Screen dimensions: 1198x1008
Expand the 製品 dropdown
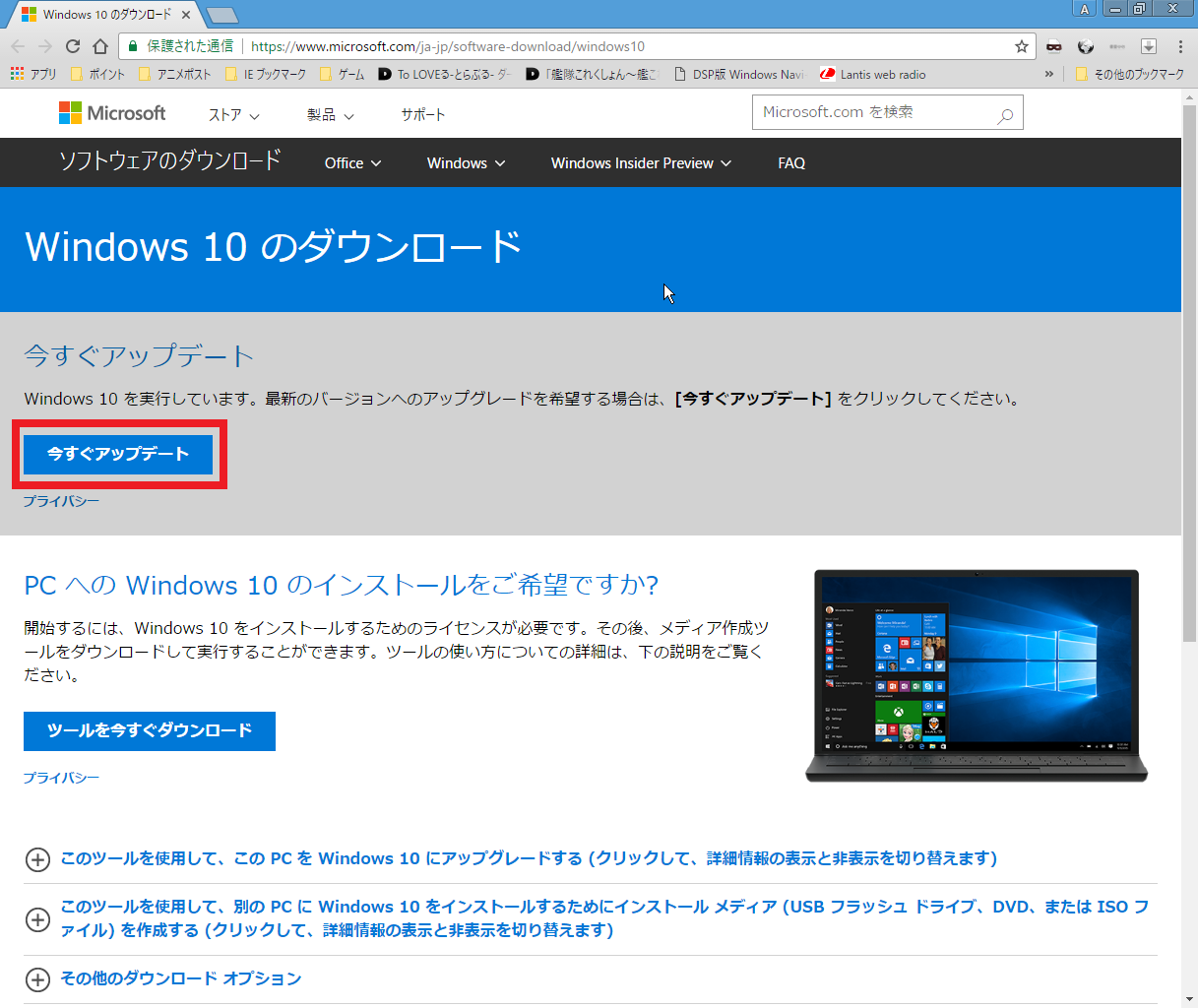(330, 115)
